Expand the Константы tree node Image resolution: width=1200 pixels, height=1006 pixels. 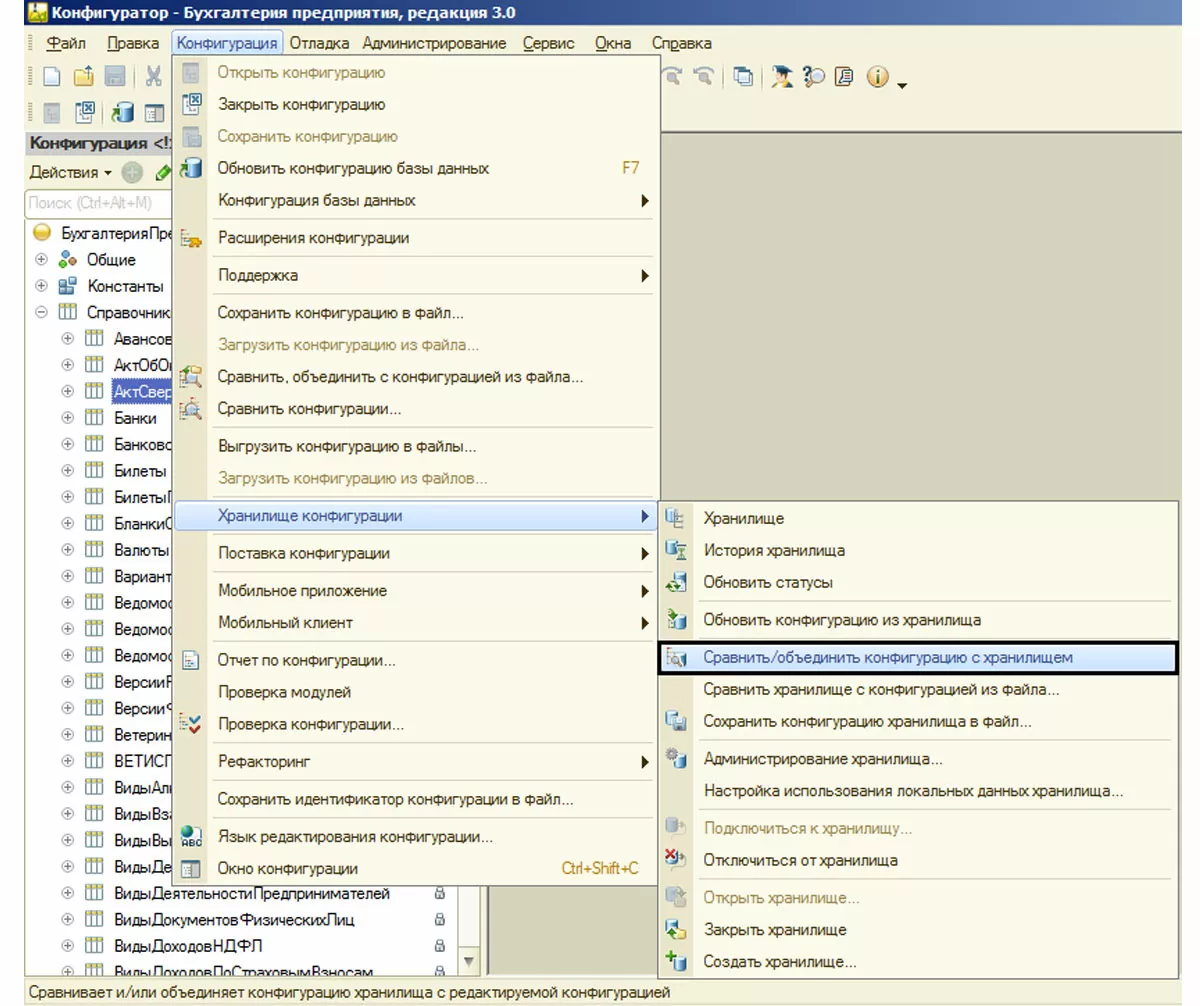41,286
